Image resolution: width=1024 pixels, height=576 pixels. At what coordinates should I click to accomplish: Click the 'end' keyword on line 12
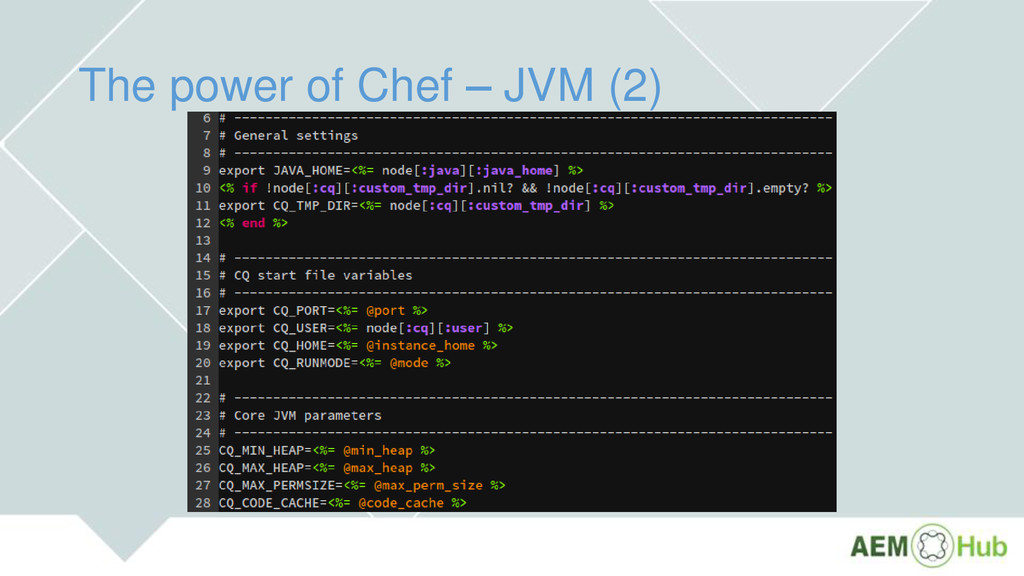tap(253, 223)
